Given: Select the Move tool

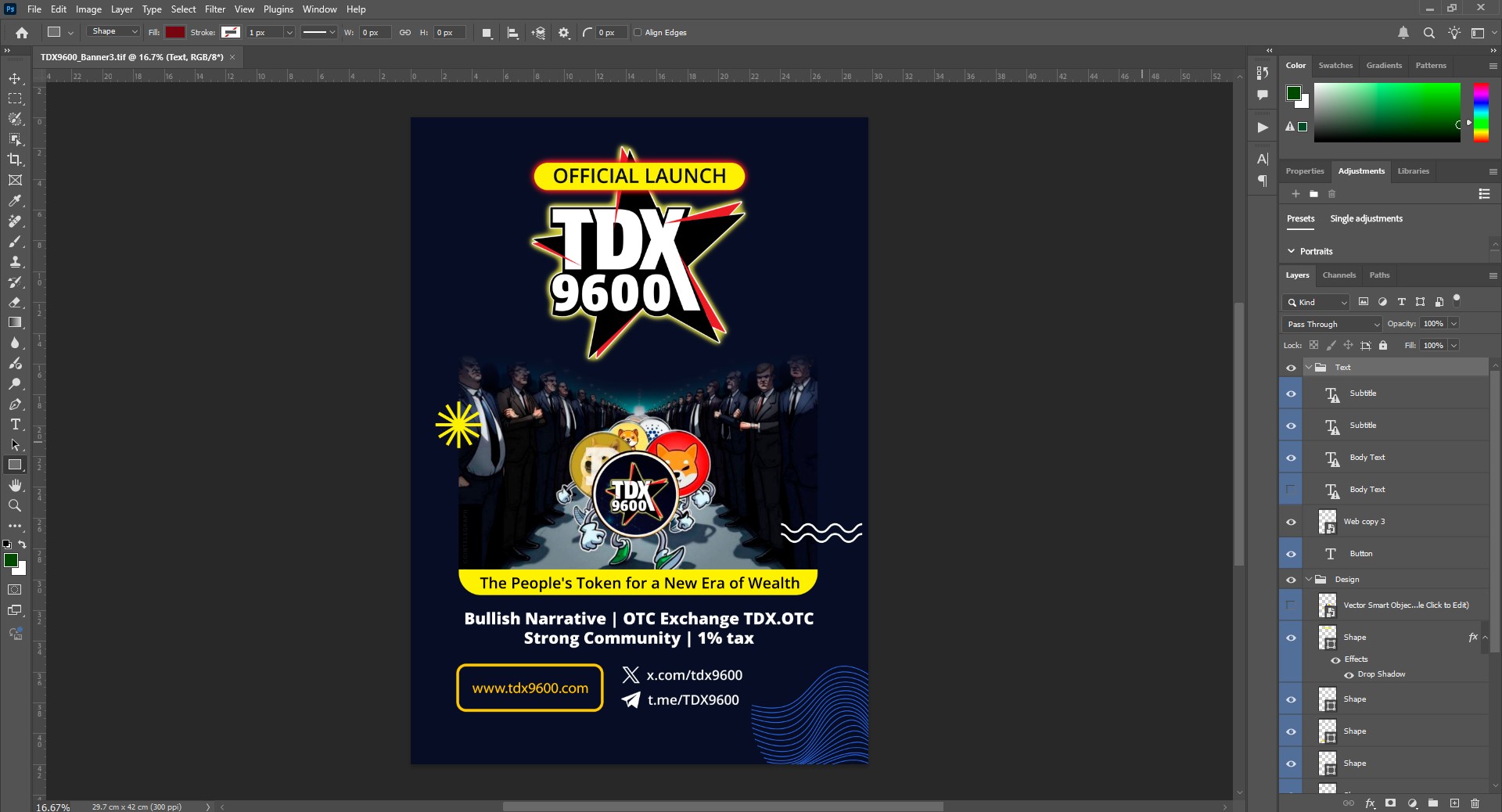Looking at the screenshot, I should click(15, 79).
